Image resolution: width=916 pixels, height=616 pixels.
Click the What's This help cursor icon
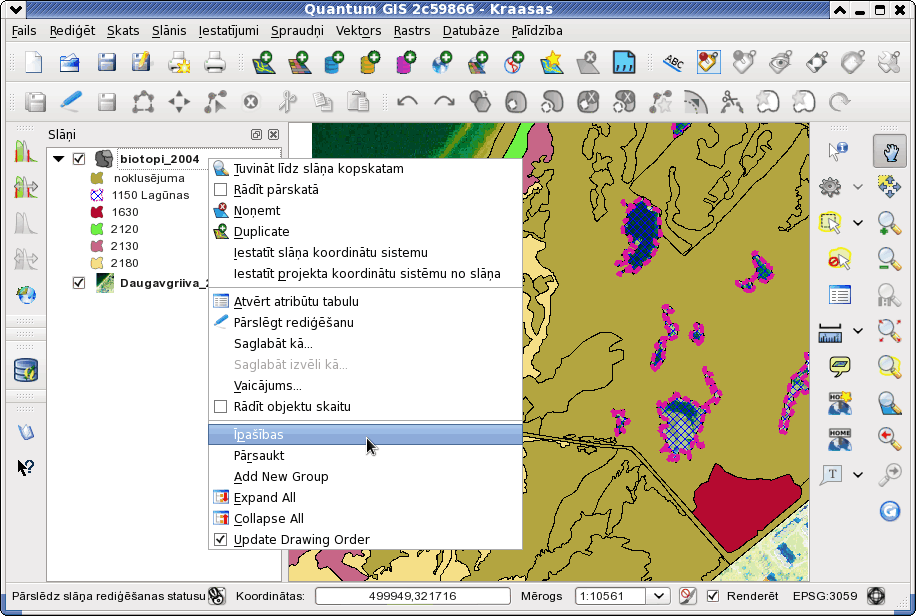[25, 467]
